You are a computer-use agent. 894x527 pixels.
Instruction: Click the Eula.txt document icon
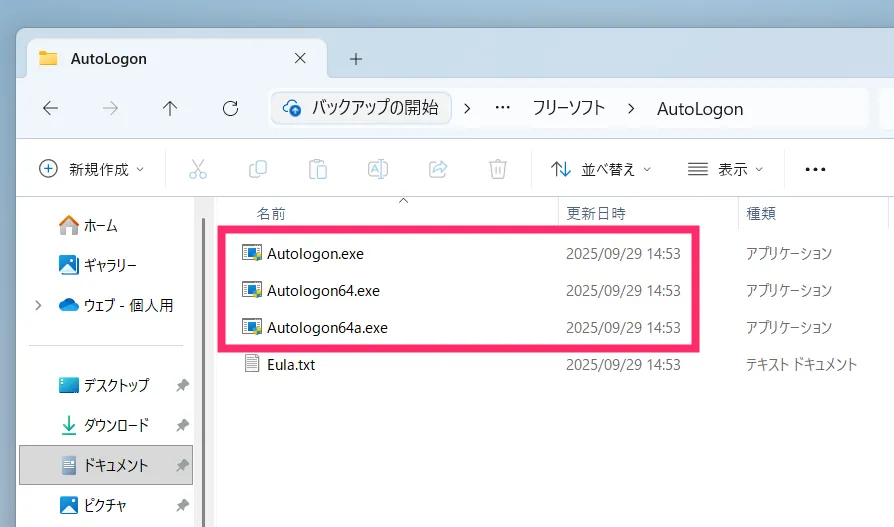[252, 363]
